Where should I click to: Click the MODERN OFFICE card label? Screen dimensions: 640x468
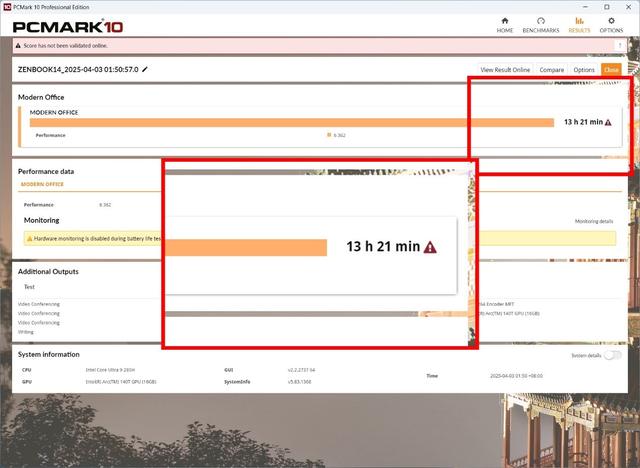click(53, 112)
